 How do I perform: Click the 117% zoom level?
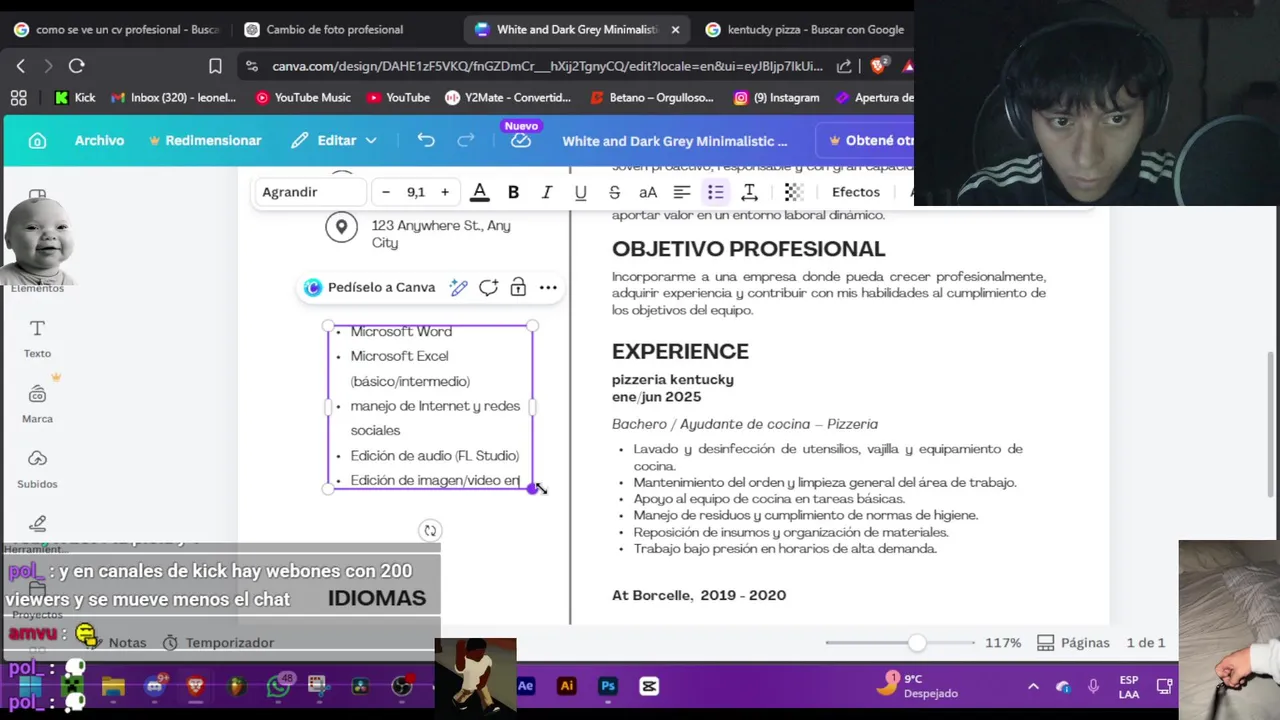point(1003,643)
